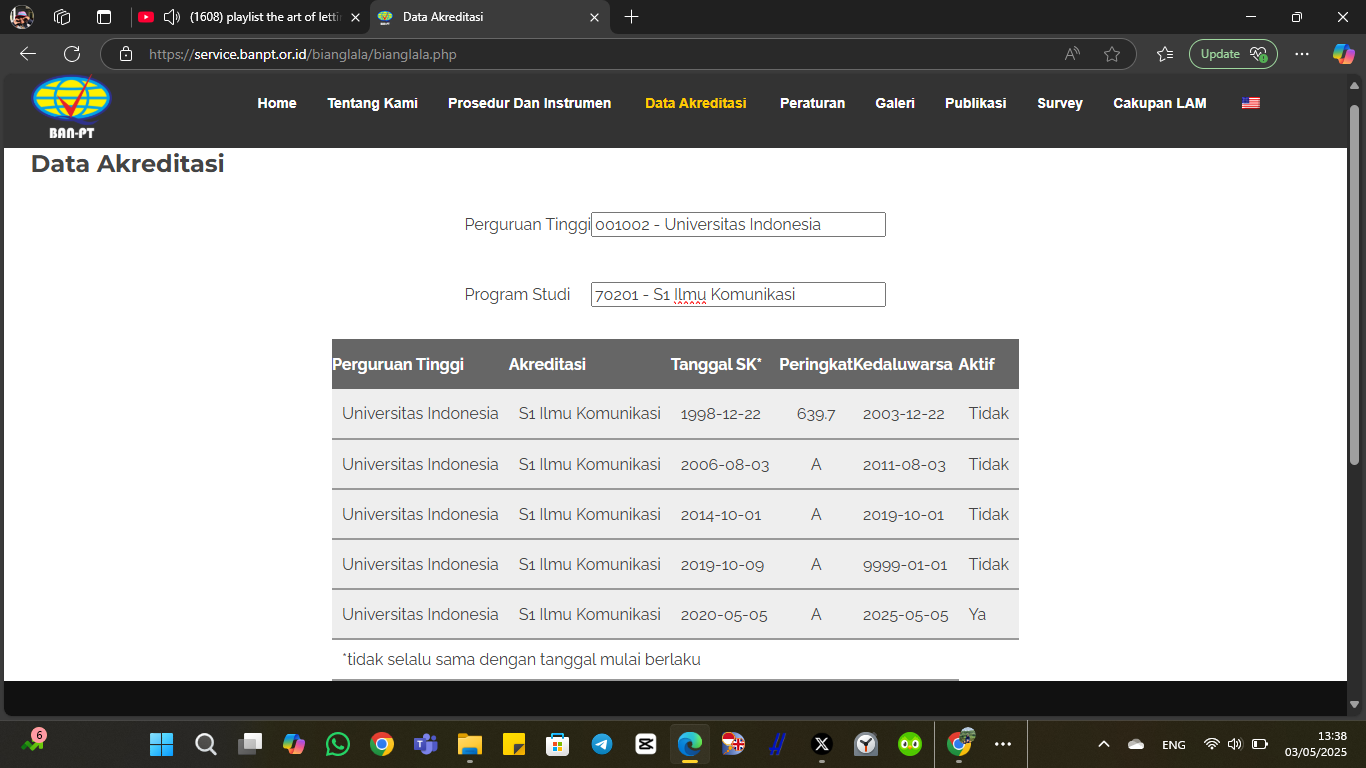Click the Perguruan Tinggi input field
This screenshot has width=1366, height=768.
[738, 224]
